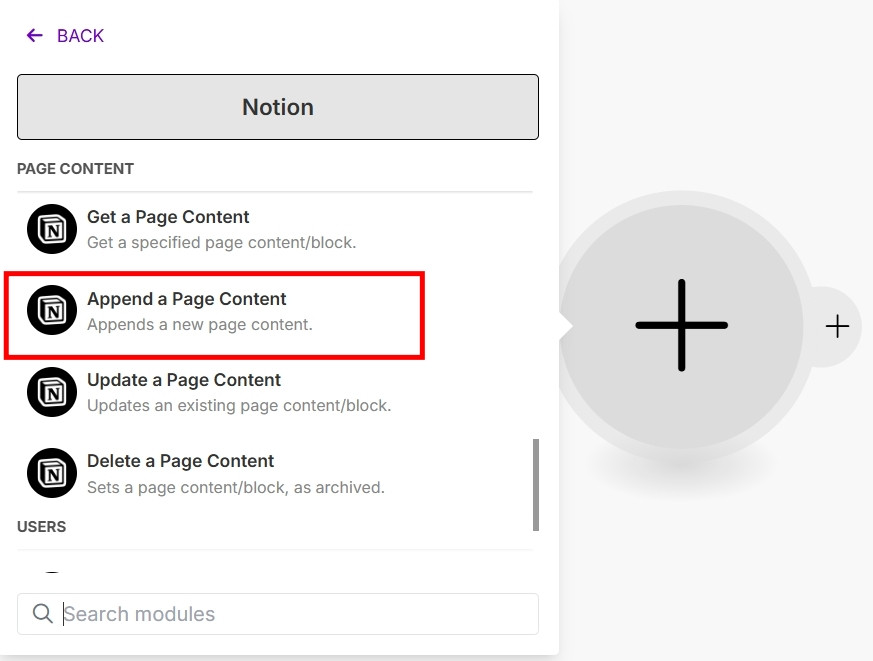The width and height of the screenshot is (873, 661).
Task: Click the description 'Get a specified page content/block.'
Action: [222, 243]
